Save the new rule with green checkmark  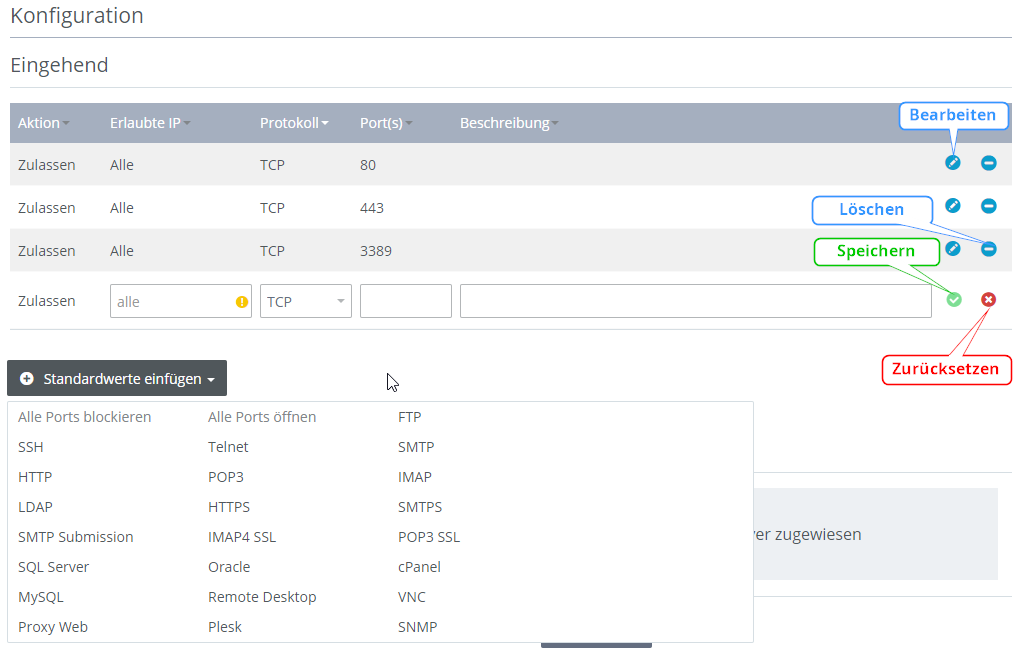tap(954, 300)
